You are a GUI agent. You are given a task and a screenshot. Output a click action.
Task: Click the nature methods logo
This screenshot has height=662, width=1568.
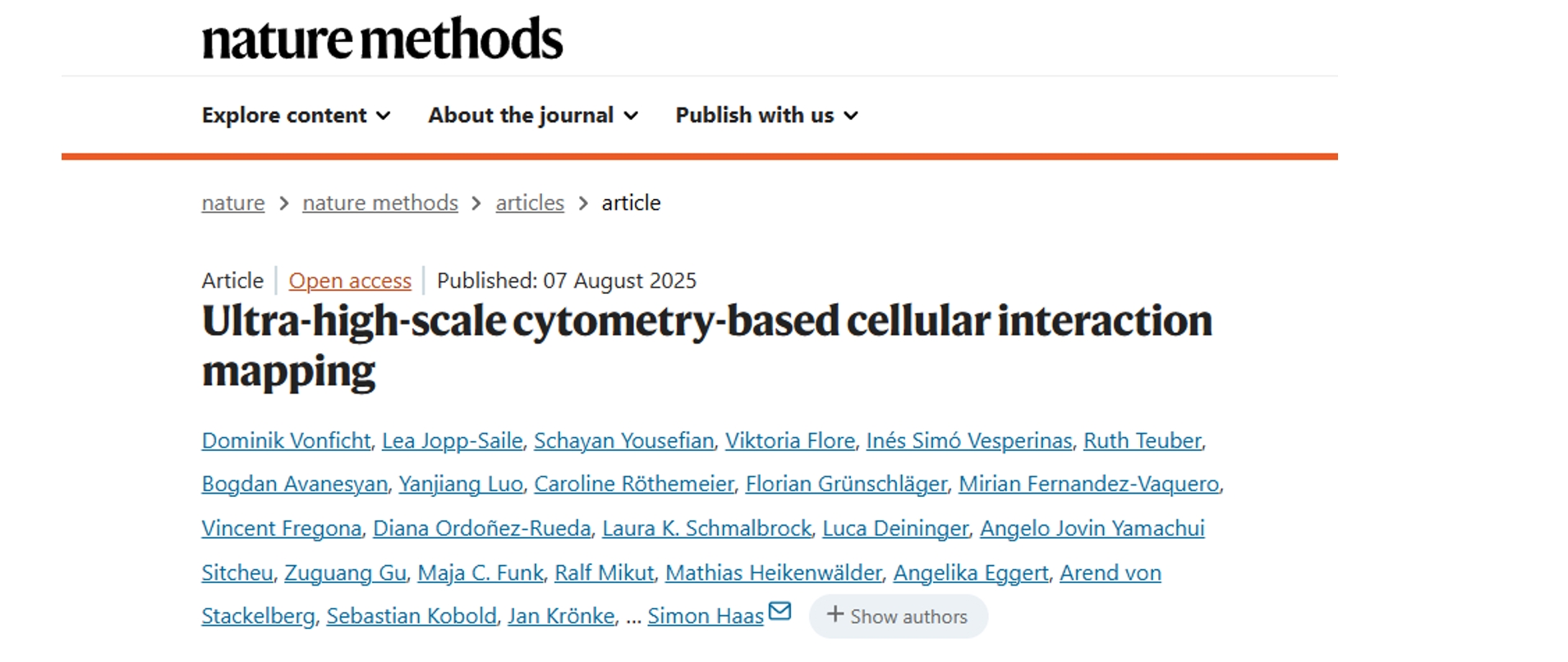pyautogui.click(x=382, y=39)
